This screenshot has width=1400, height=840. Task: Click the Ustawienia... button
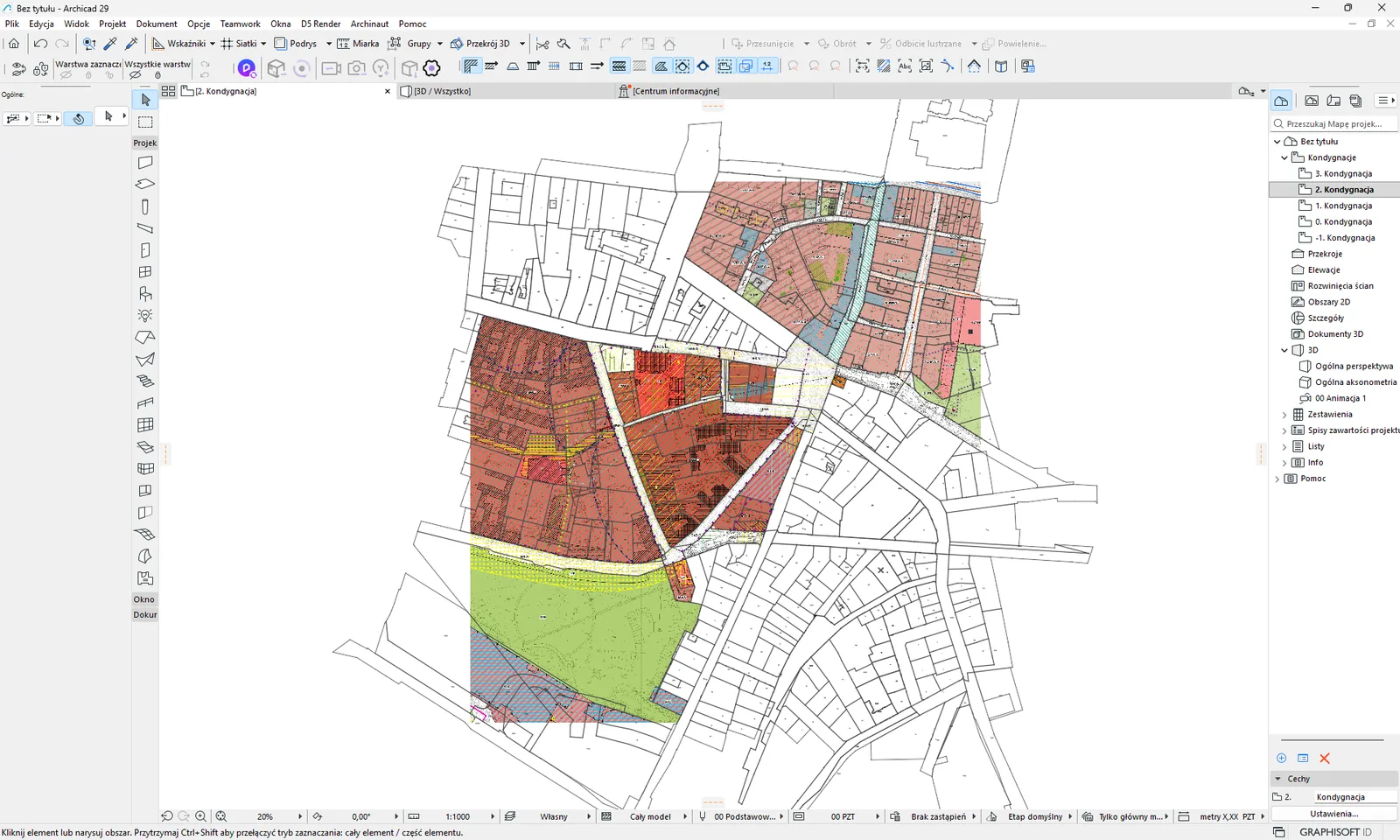pyautogui.click(x=1334, y=814)
